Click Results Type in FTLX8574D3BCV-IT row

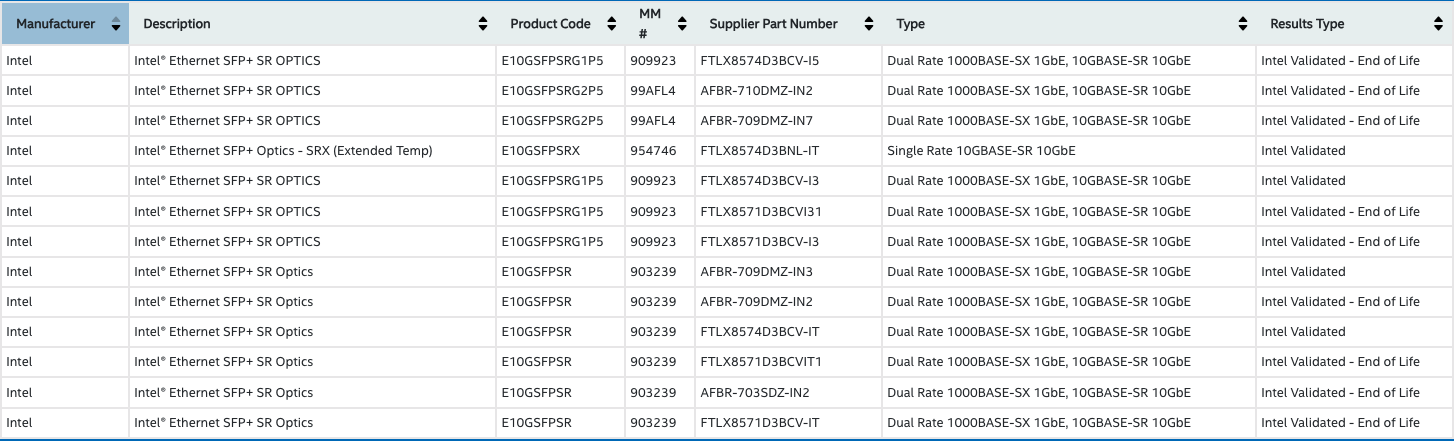pyautogui.click(x=1303, y=332)
